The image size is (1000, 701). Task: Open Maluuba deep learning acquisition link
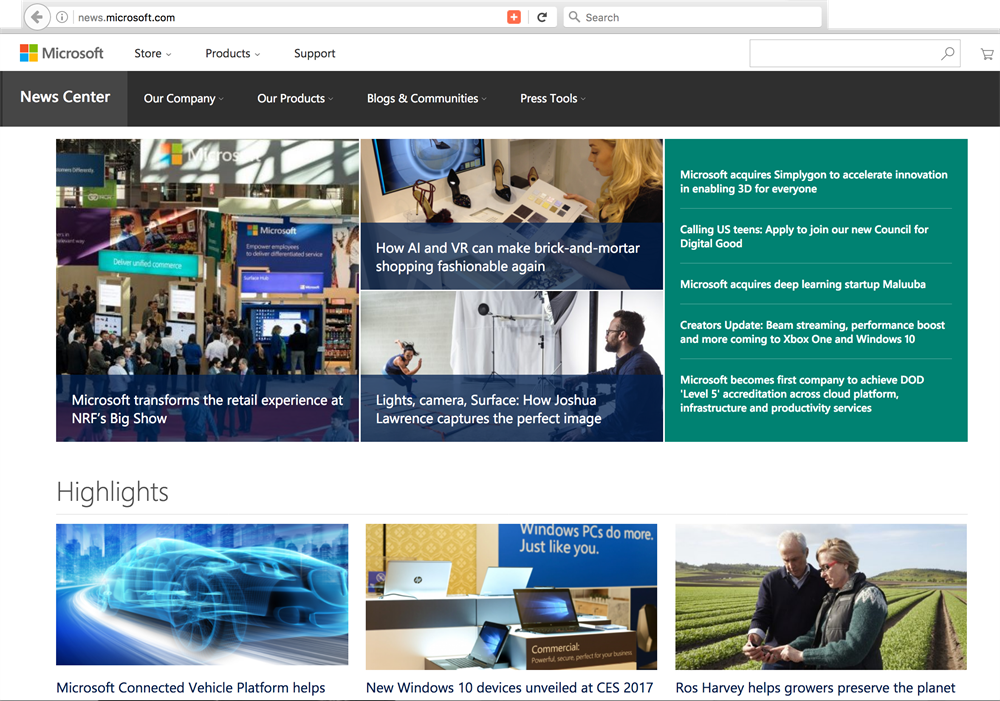pyautogui.click(x=802, y=284)
